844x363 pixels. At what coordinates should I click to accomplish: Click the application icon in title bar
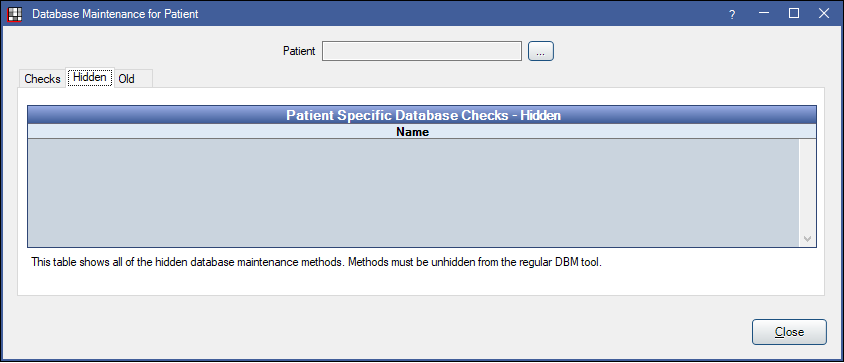point(16,14)
